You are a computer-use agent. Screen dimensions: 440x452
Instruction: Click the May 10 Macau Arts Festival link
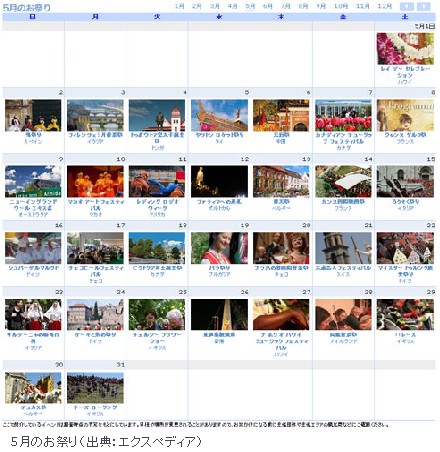click(x=95, y=205)
